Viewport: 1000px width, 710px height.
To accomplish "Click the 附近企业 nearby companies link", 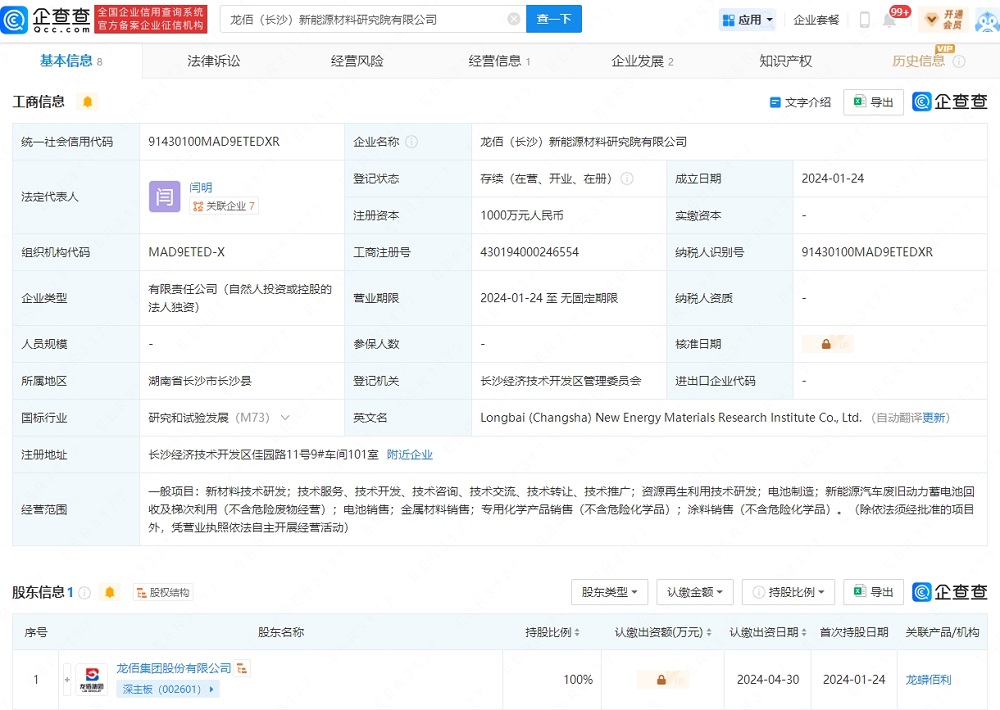I will (409, 454).
